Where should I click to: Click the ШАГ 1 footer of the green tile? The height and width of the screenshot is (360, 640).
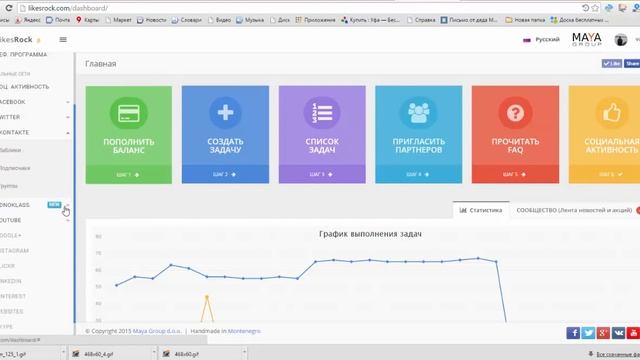tap(129, 174)
